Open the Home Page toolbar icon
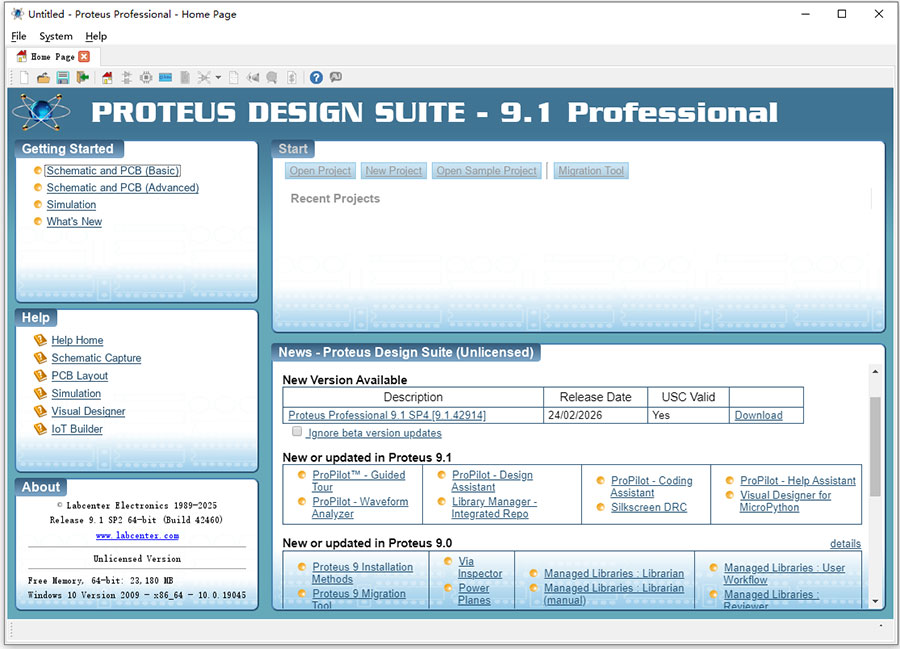 click(106, 76)
